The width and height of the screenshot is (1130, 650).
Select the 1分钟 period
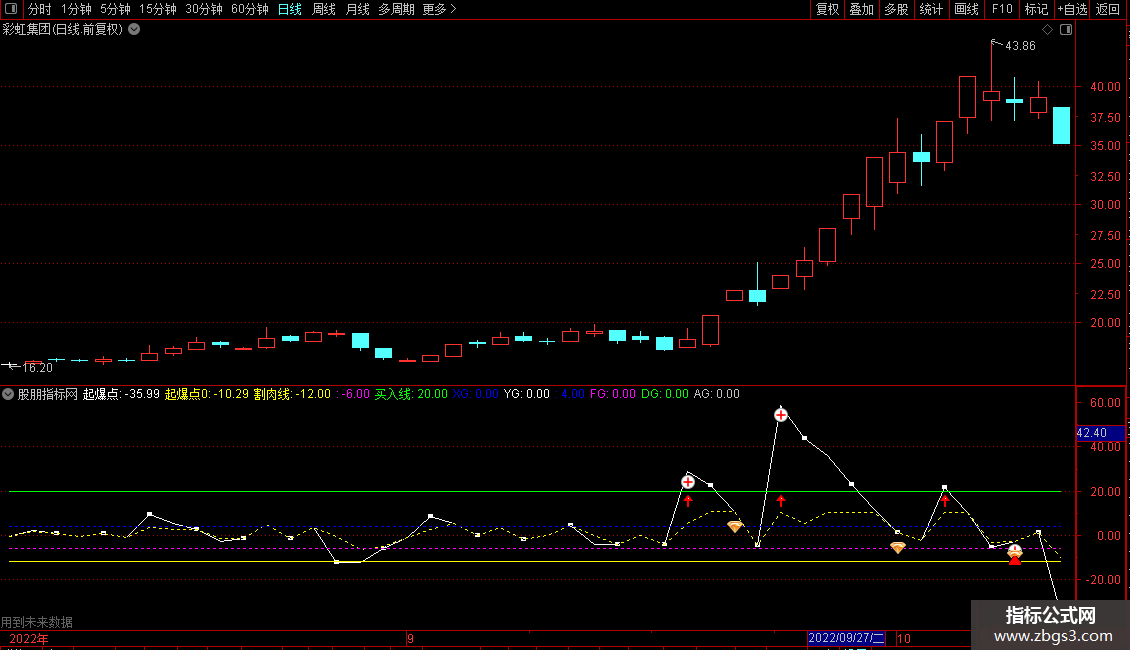click(76, 9)
